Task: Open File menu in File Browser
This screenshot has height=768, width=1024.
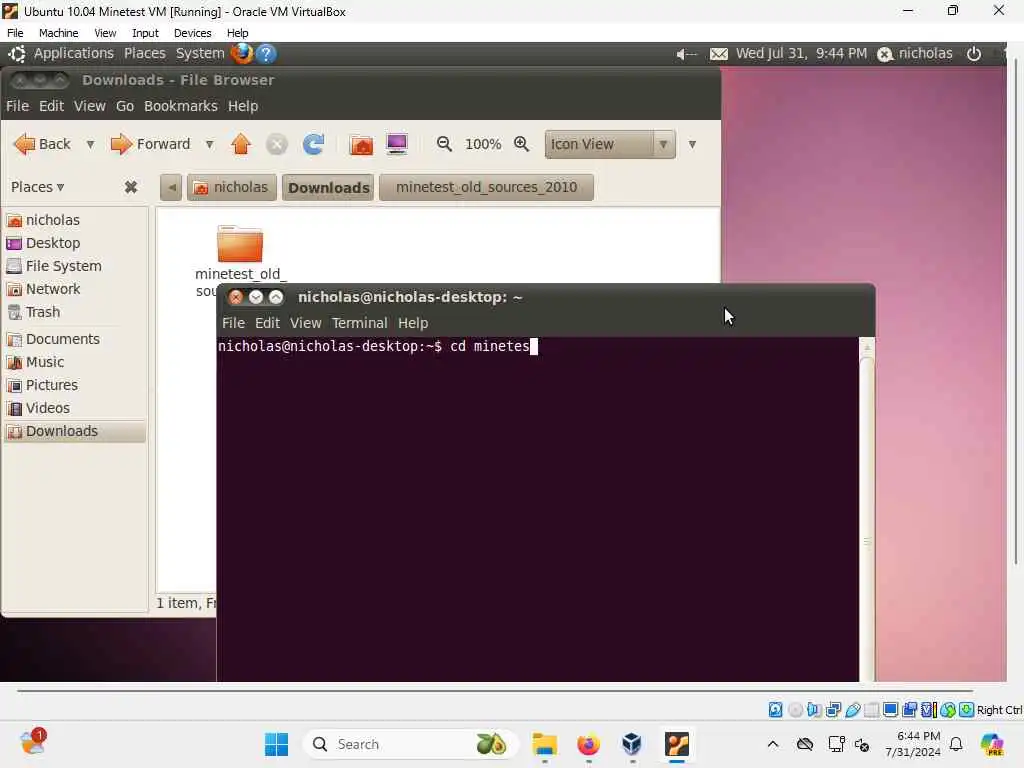Action: [17, 106]
